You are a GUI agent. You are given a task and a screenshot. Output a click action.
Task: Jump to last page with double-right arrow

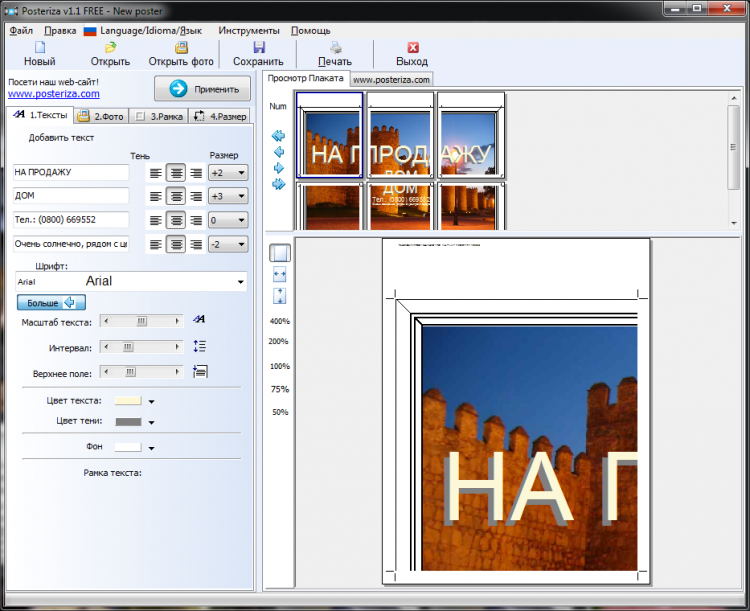pos(278,184)
